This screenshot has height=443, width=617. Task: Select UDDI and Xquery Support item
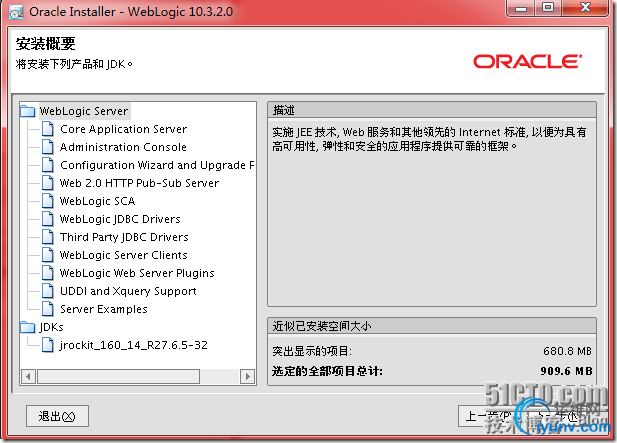[128, 291]
